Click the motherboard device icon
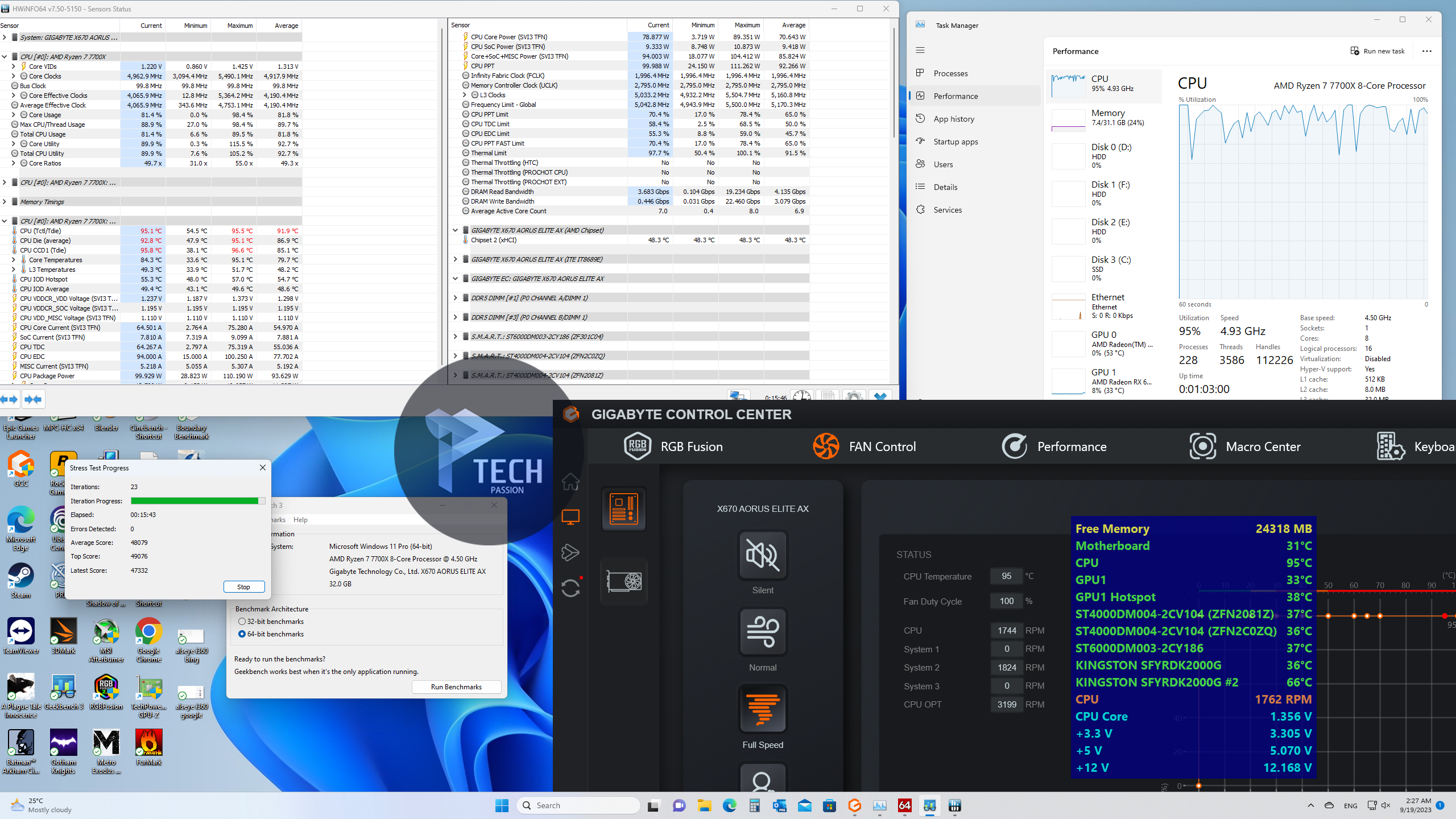1456x819 pixels. [x=624, y=508]
